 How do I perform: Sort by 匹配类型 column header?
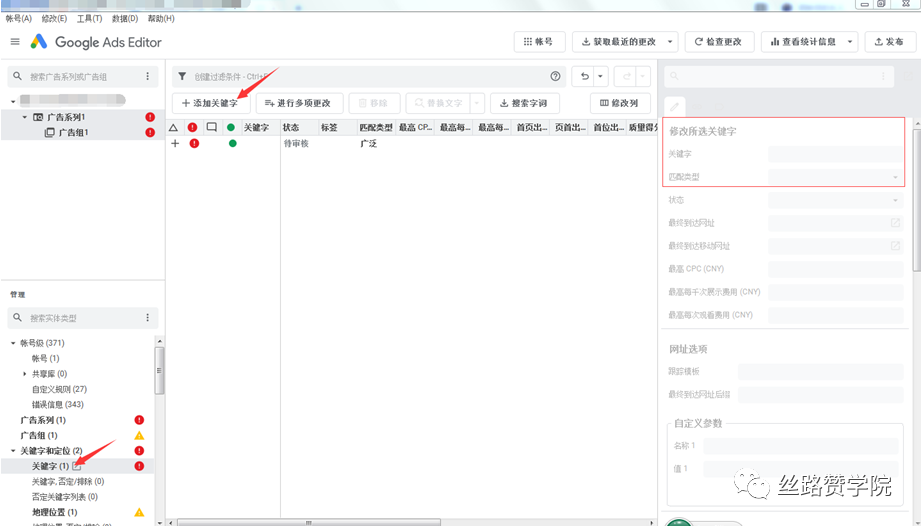click(x=376, y=127)
